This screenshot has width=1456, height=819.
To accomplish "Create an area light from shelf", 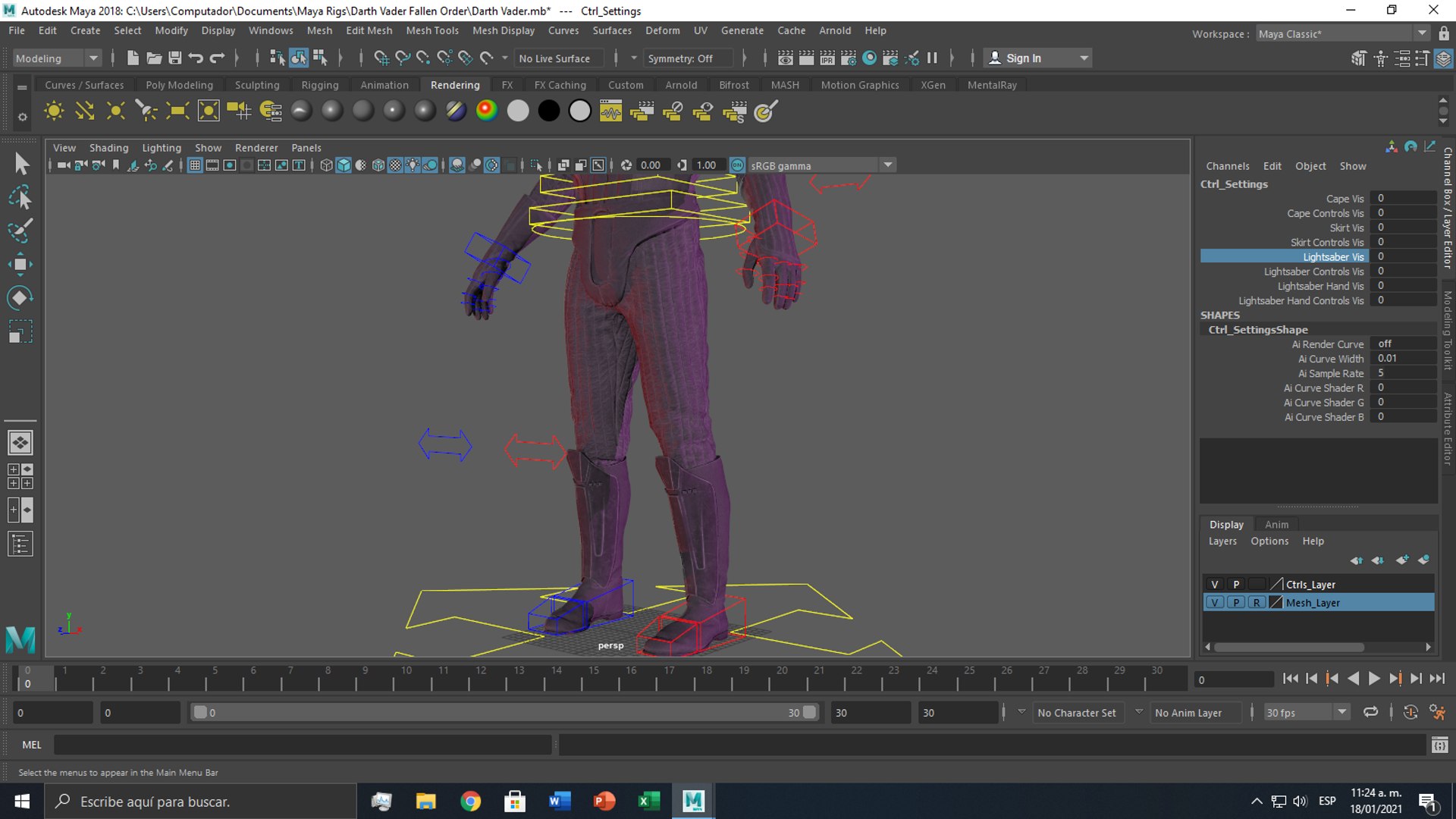I will tap(177, 111).
